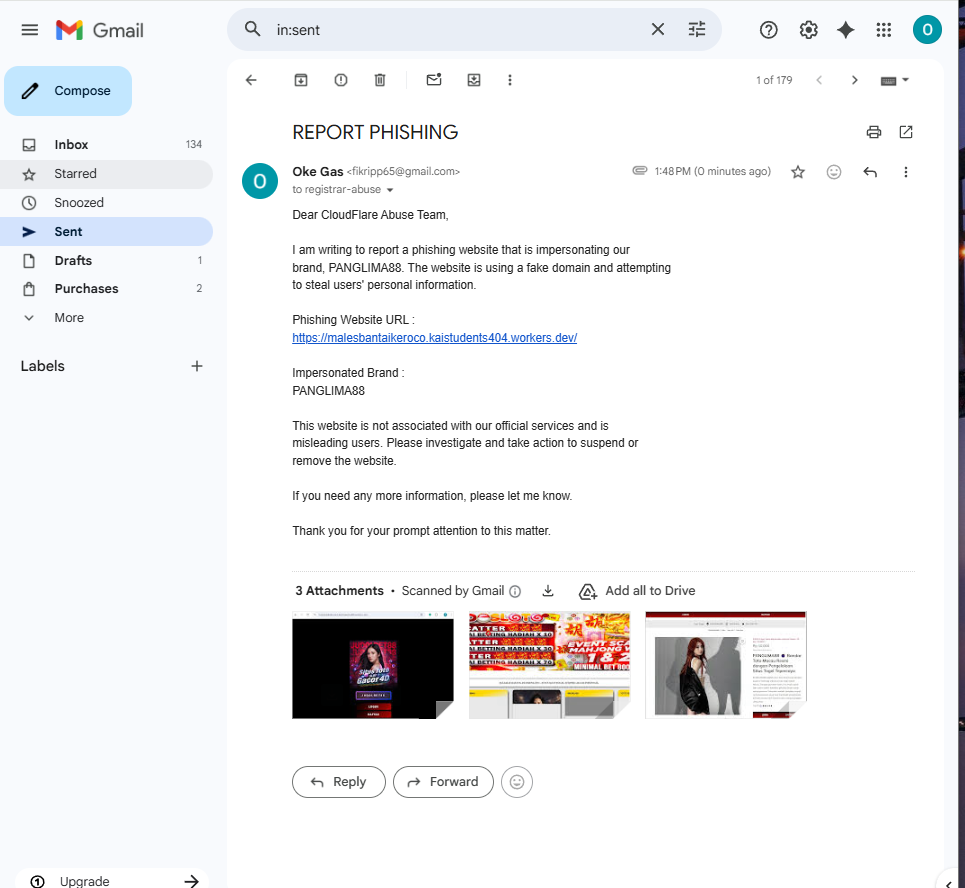
Task: Compose a new email
Action: pos(68,90)
